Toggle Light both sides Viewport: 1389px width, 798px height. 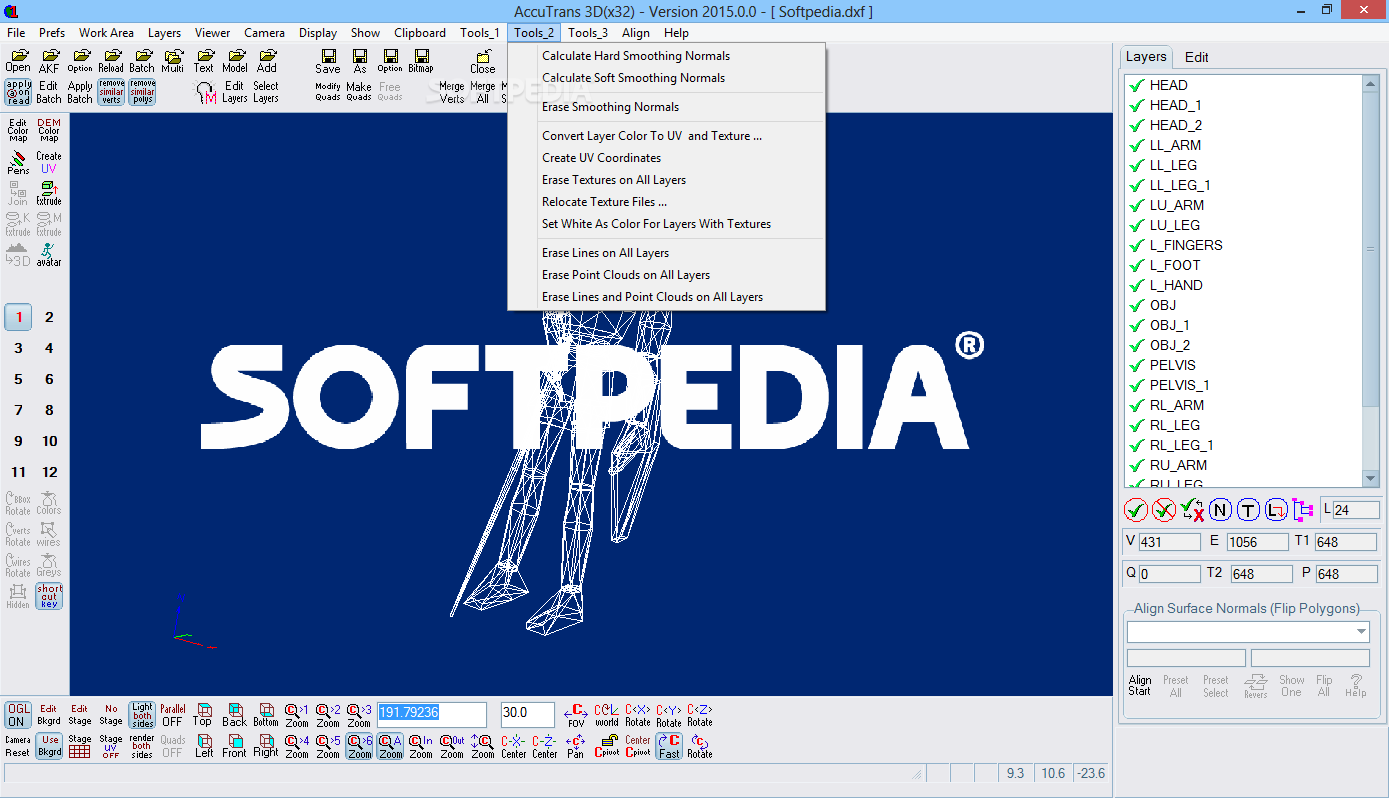coord(142,714)
